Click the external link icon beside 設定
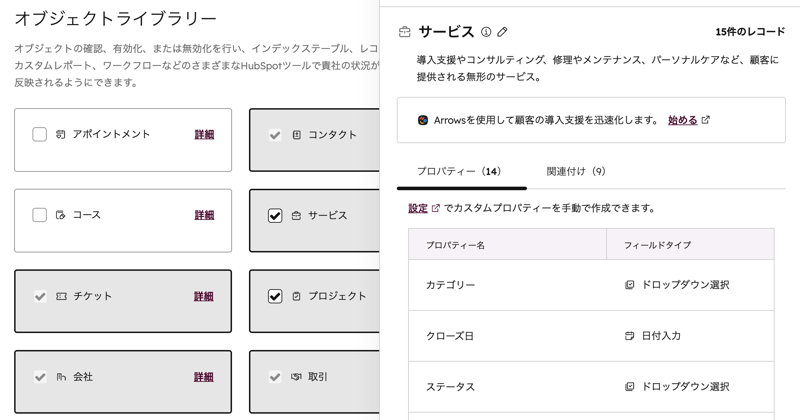 436,208
